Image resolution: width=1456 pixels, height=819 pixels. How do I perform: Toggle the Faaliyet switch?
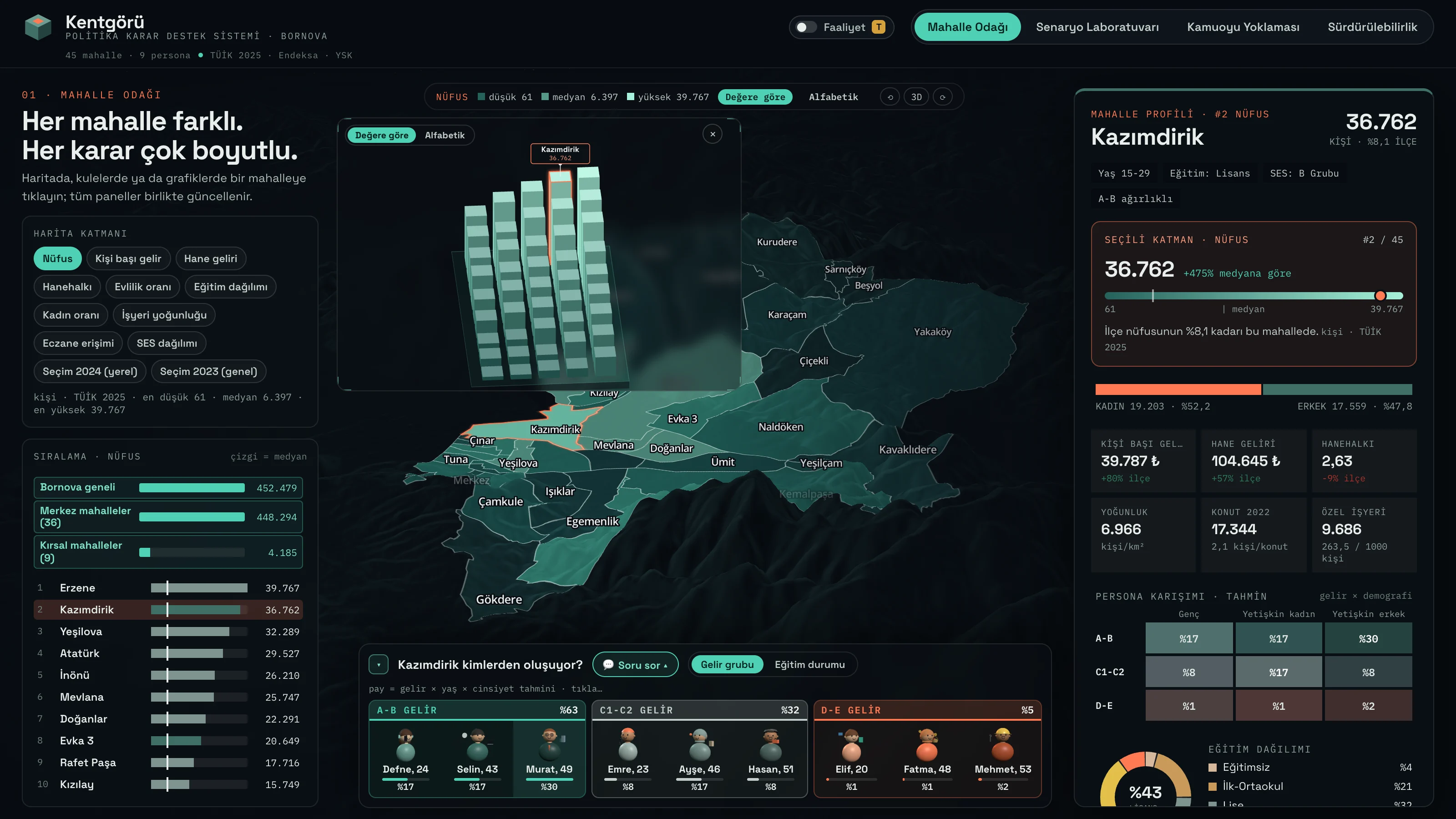806,27
